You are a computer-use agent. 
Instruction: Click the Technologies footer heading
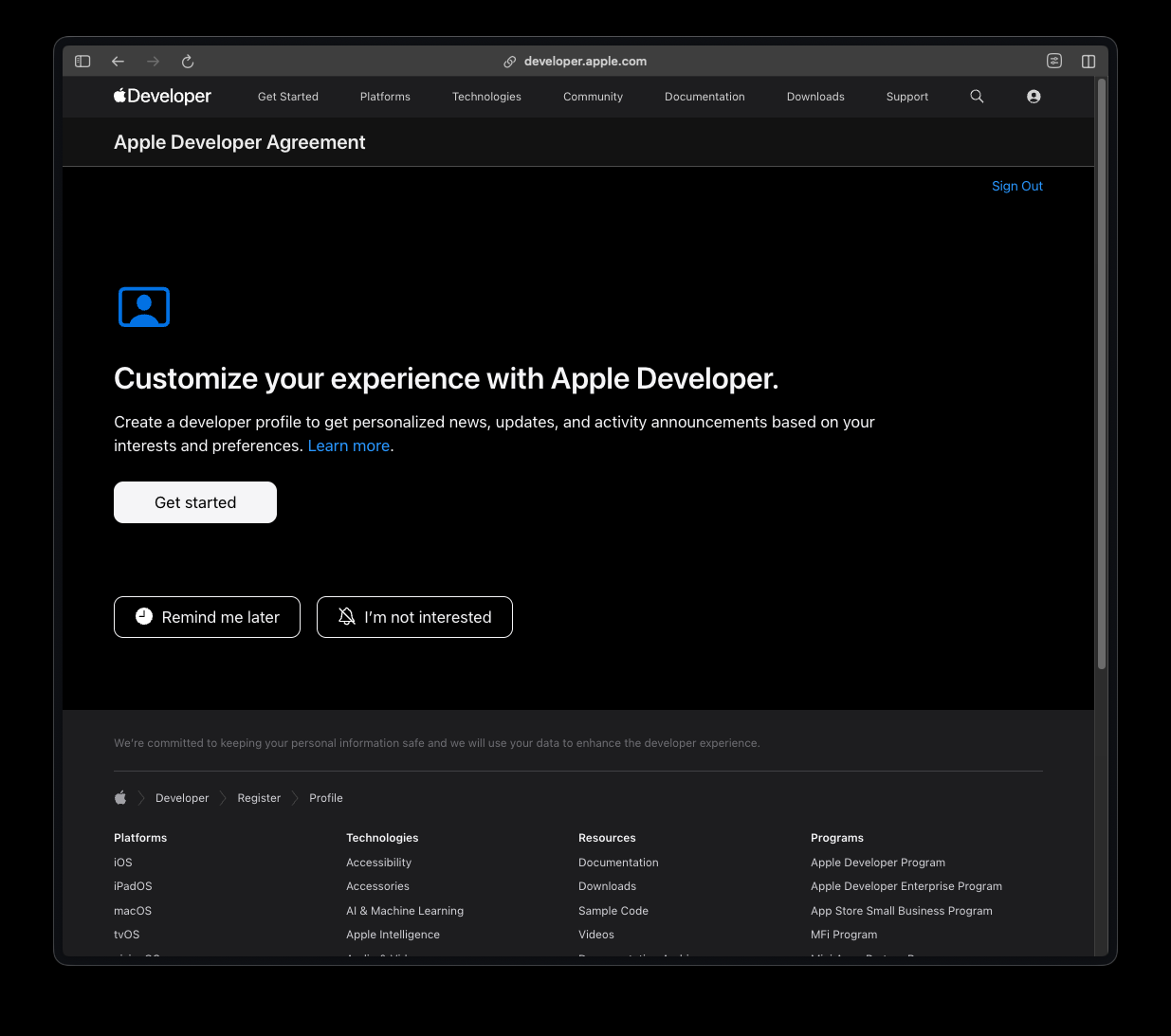(x=382, y=838)
